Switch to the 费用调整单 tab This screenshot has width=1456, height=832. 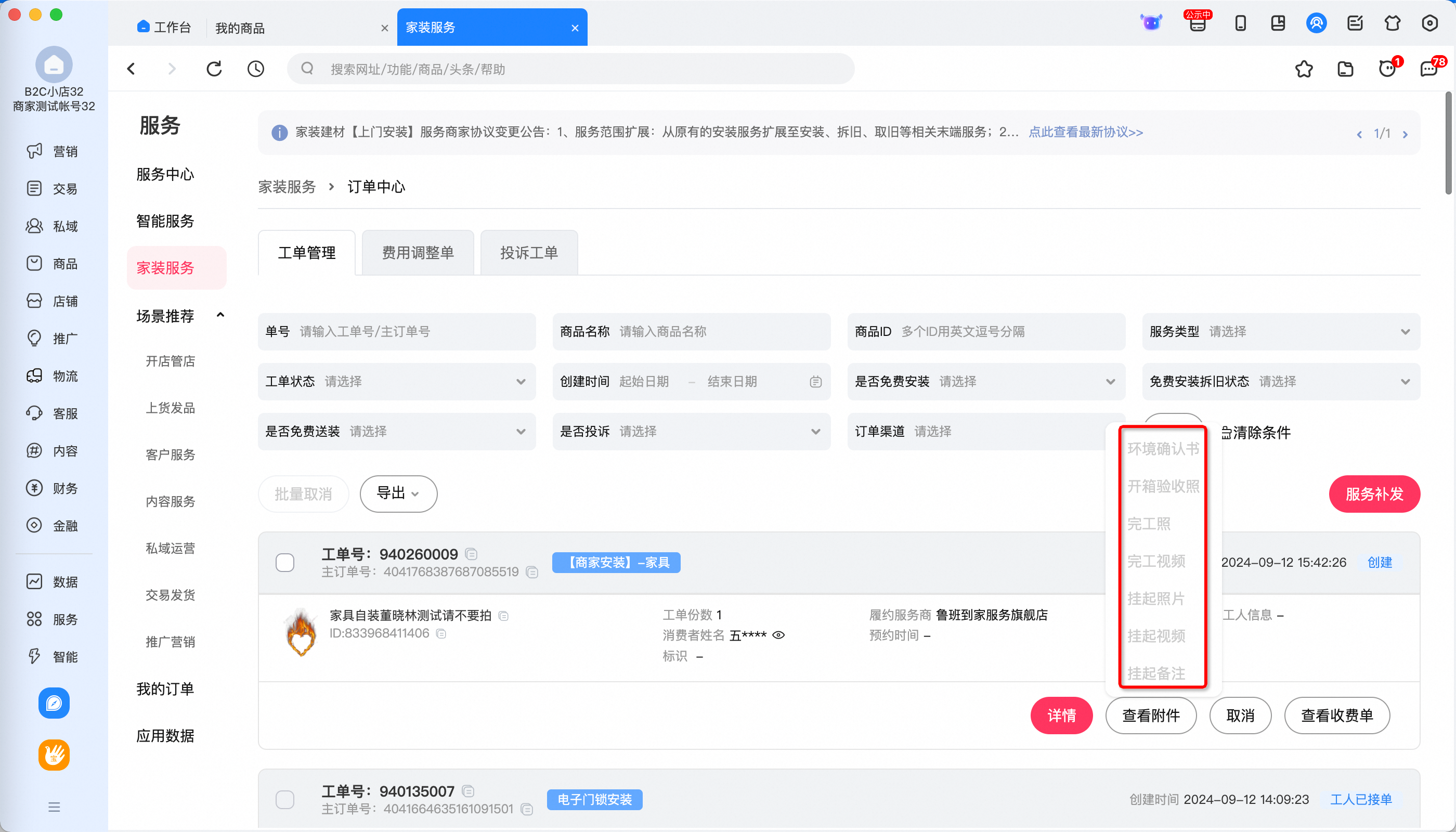coord(418,253)
